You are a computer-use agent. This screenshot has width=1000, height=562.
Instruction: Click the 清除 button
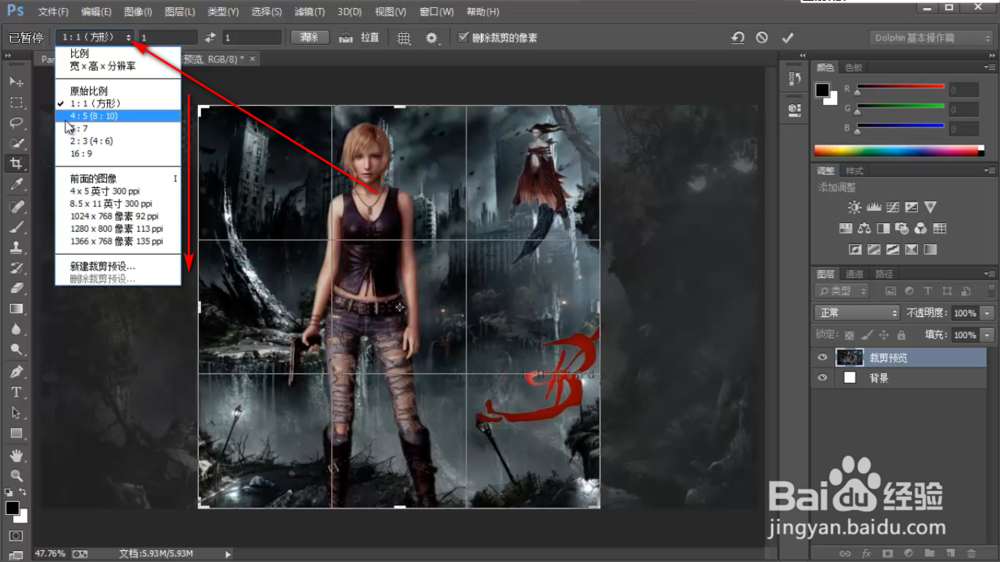pyautogui.click(x=309, y=38)
